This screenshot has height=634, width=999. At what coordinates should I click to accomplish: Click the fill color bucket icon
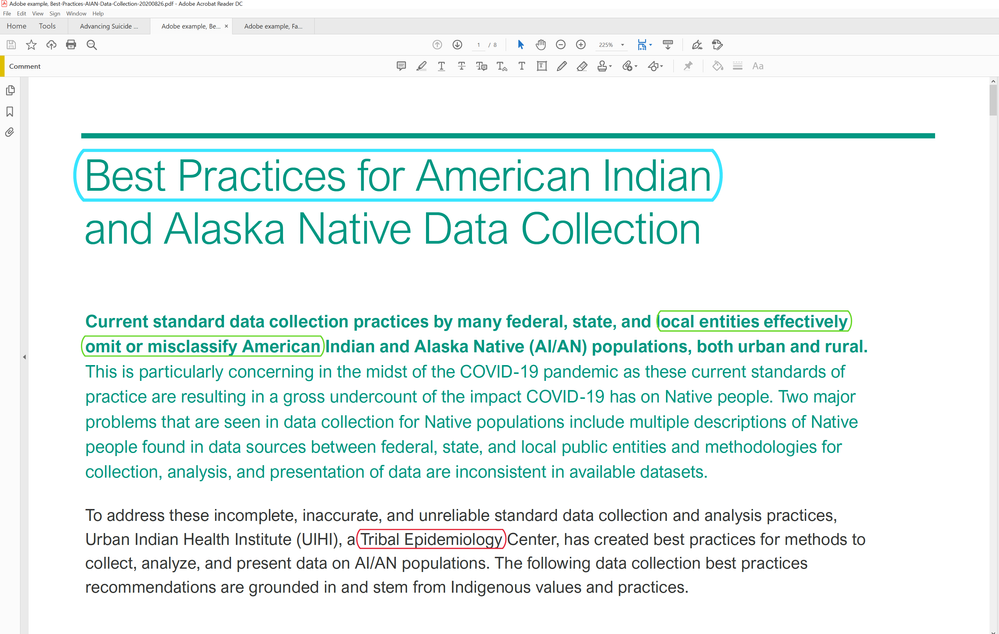[x=717, y=66]
